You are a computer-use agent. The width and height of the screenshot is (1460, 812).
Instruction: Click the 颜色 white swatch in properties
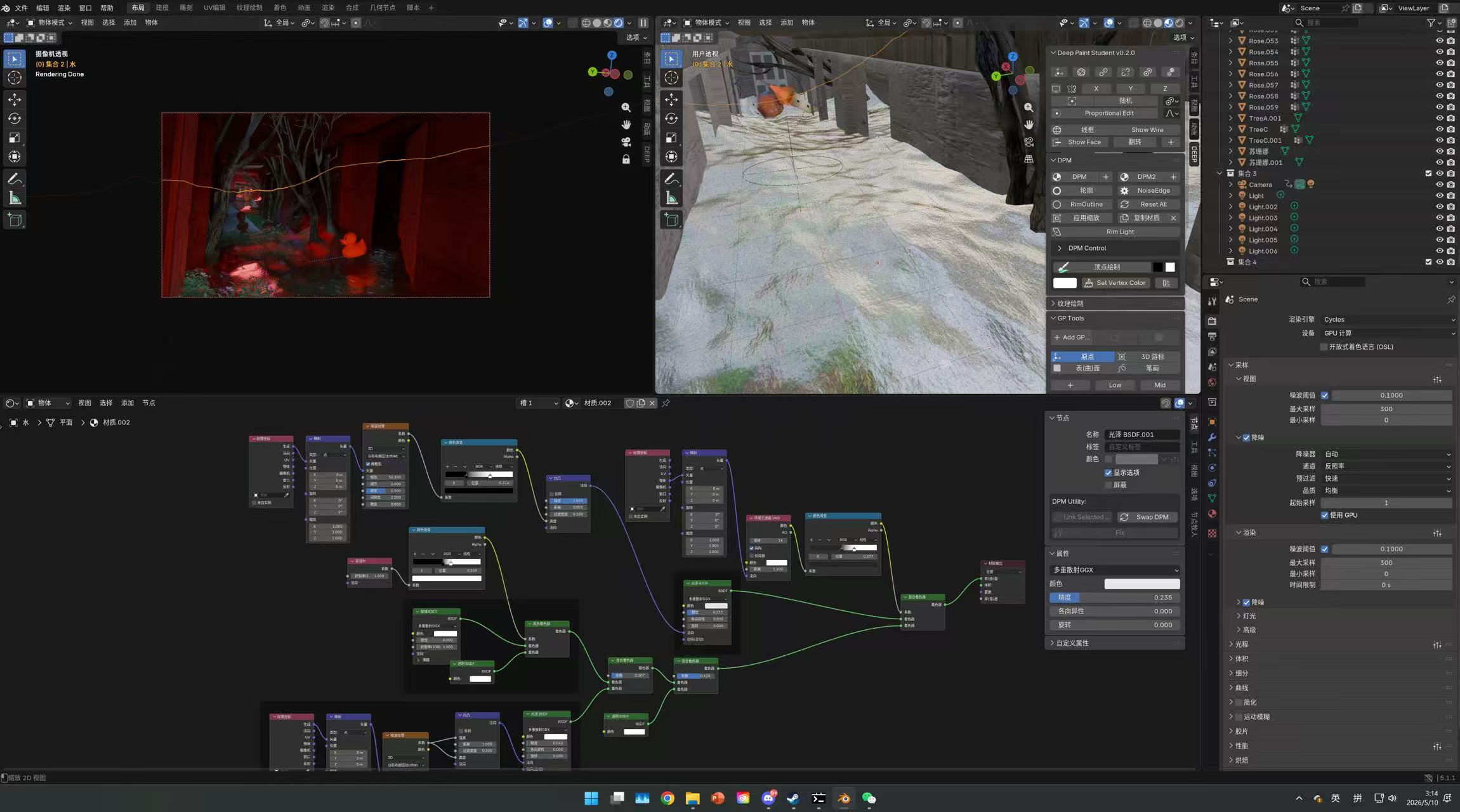click(1142, 584)
